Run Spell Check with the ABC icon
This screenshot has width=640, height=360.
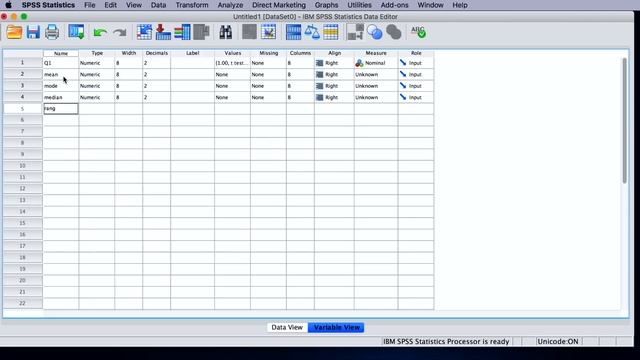point(418,32)
